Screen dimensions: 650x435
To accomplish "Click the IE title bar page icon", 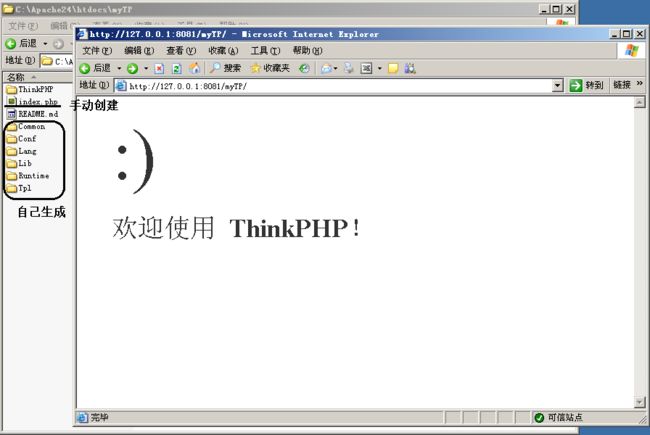I will (82, 34).
